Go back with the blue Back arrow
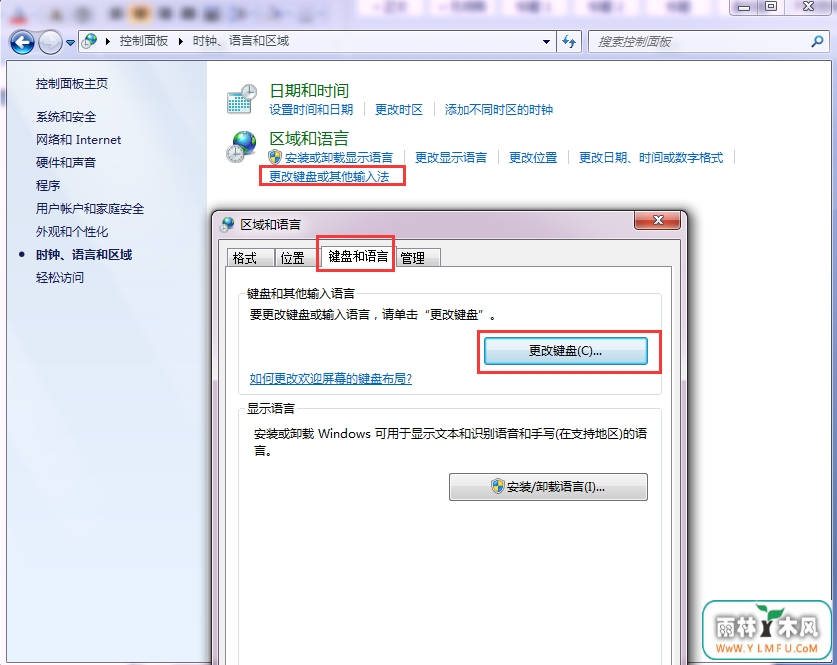837x665 pixels. coord(22,42)
